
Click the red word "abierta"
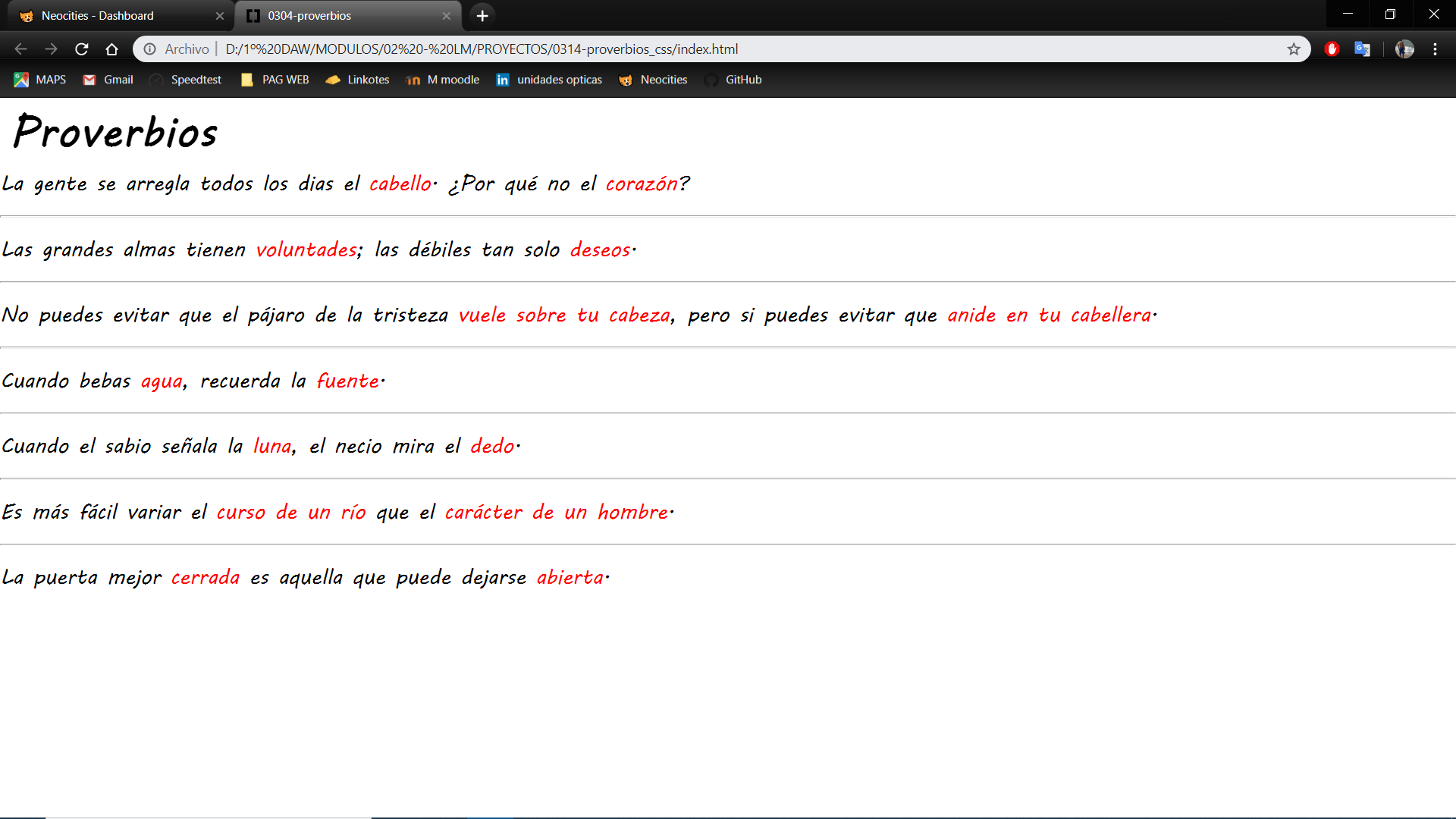(x=570, y=578)
